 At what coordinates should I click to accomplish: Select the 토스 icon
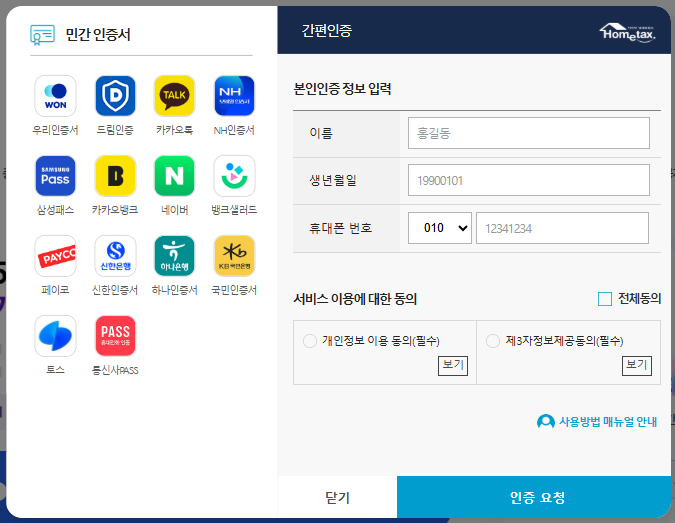click(55, 336)
